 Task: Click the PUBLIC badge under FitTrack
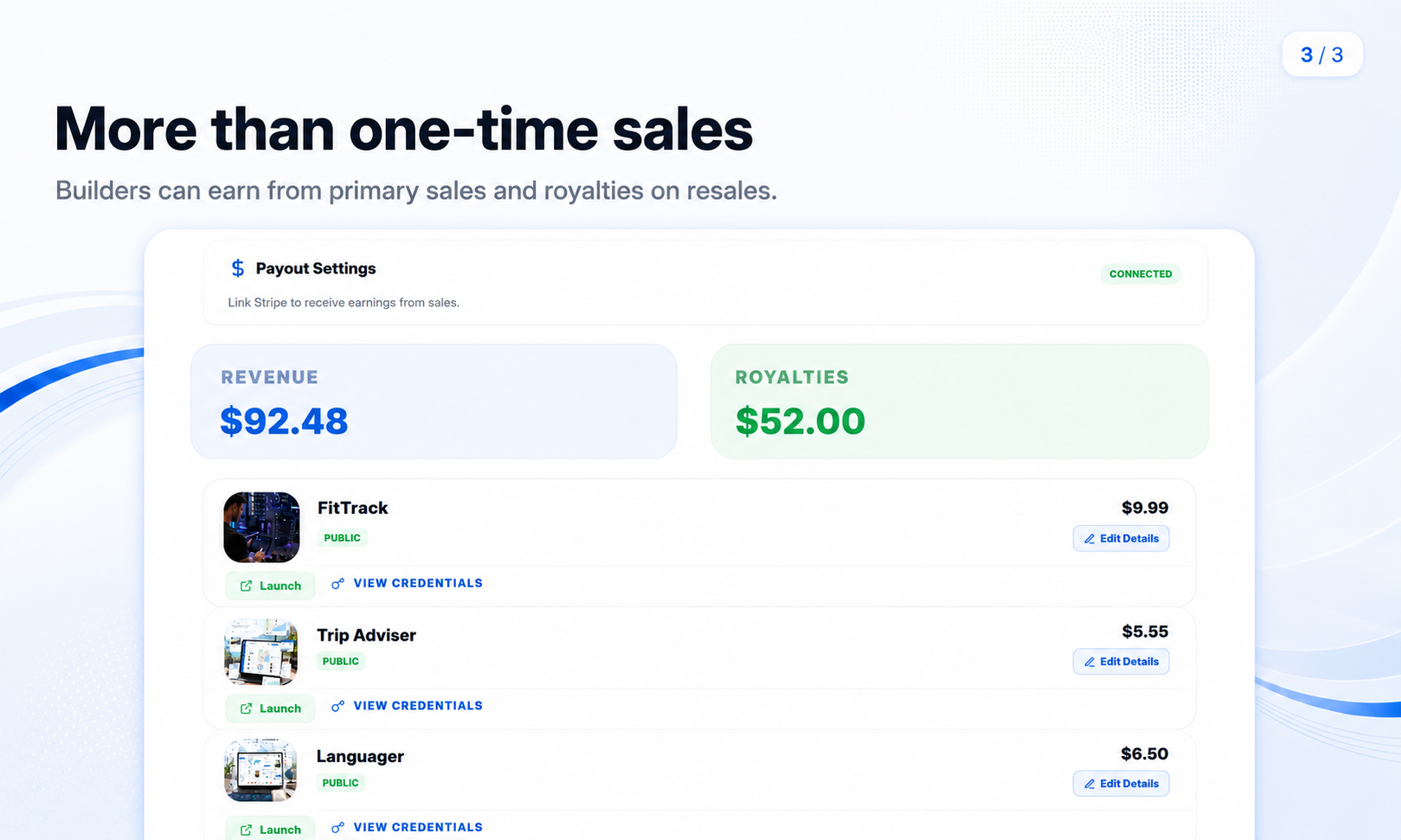pyautogui.click(x=342, y=538)
